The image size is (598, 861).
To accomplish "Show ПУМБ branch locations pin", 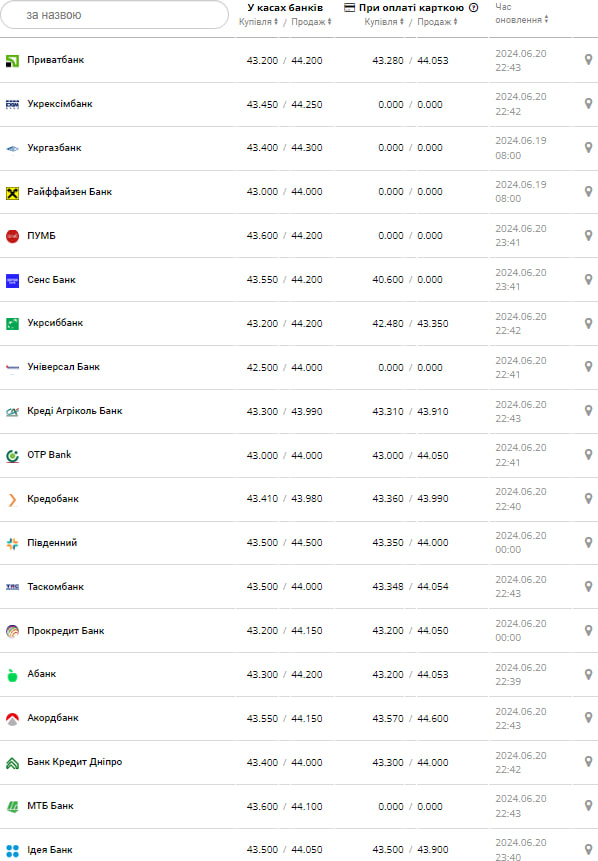I will (x=588, y=236).
